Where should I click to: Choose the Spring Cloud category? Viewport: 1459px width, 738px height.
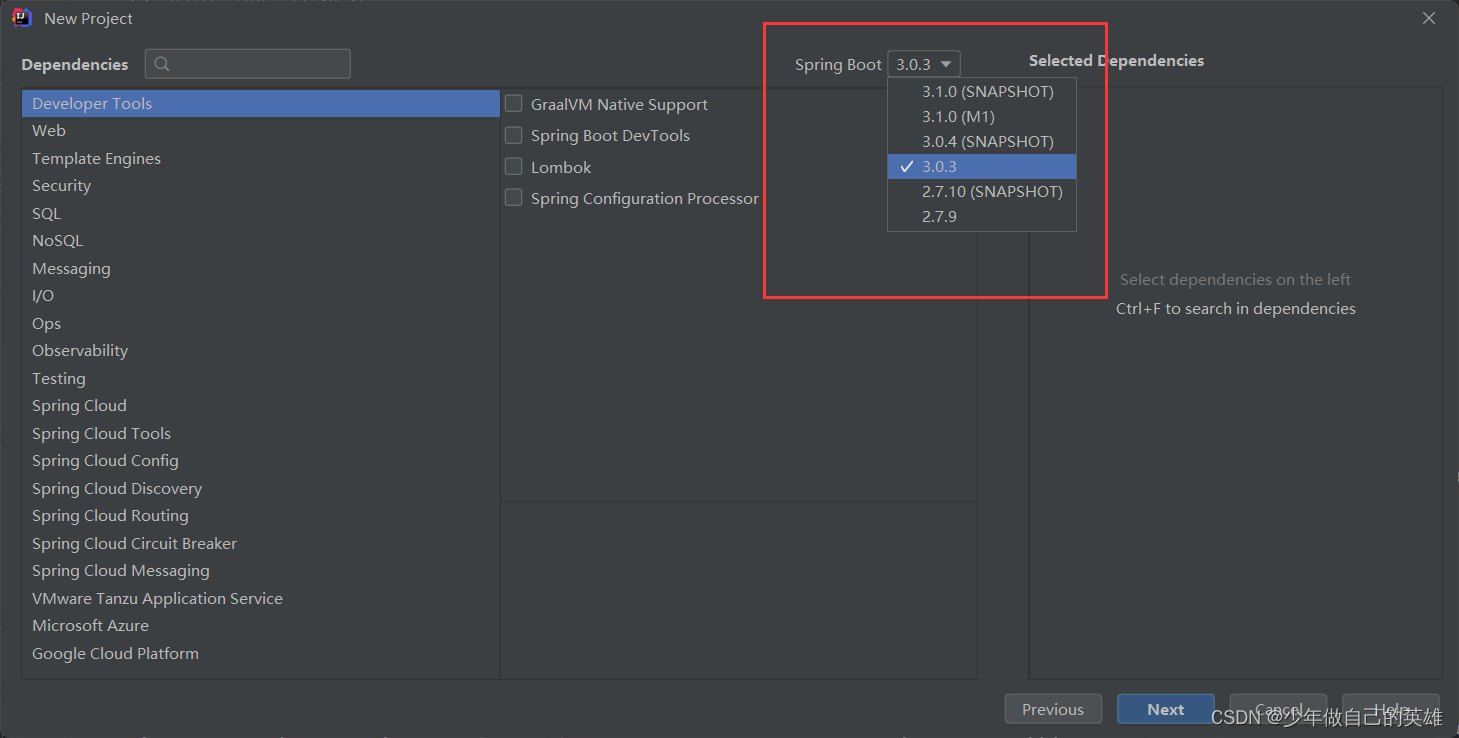(x=261, y=406)
